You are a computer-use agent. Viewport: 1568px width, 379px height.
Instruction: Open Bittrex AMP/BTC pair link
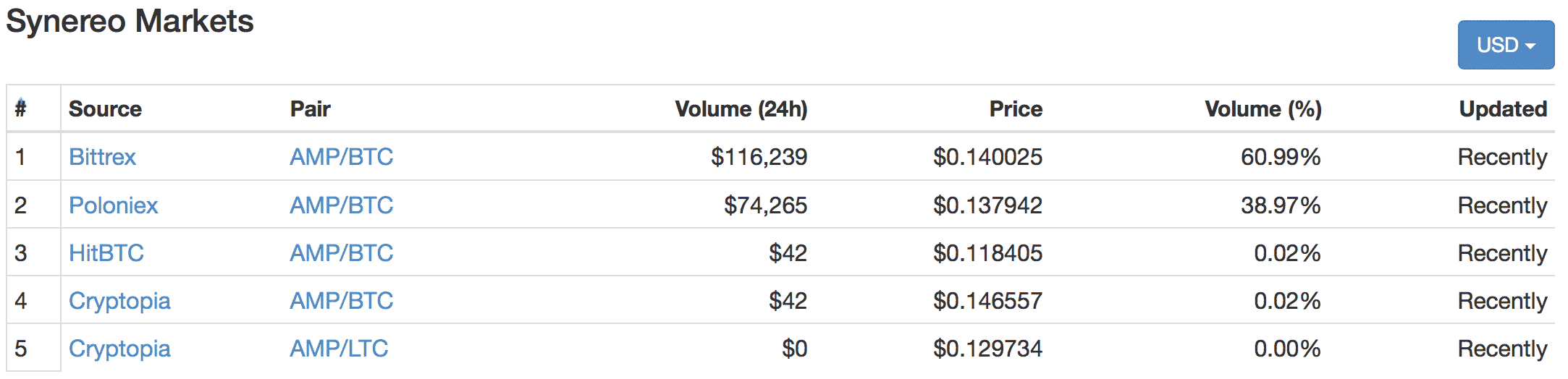(342, 157)
